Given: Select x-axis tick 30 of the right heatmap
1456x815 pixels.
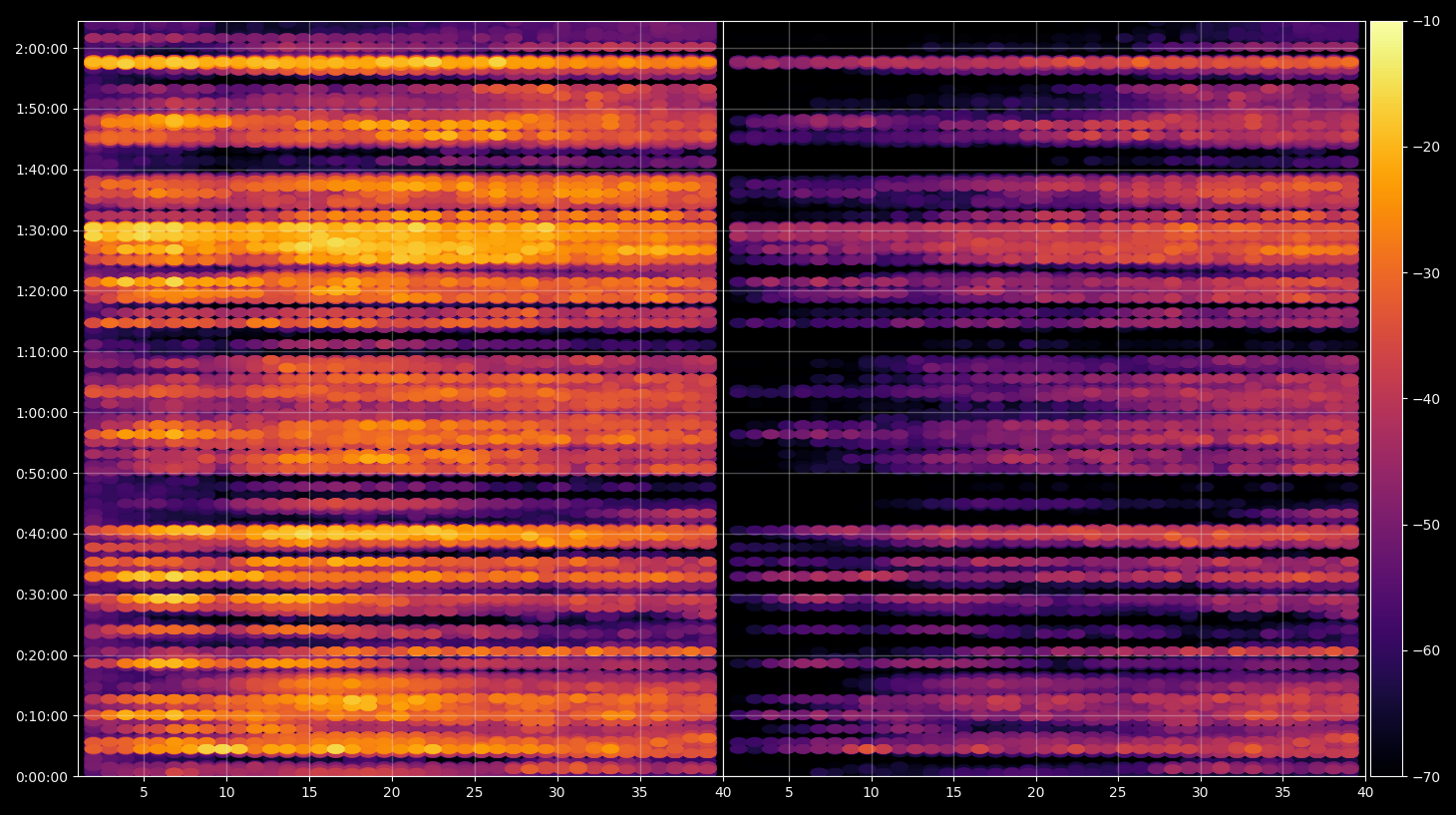Looking at the screenshot, I should [x=1201, y=793].
